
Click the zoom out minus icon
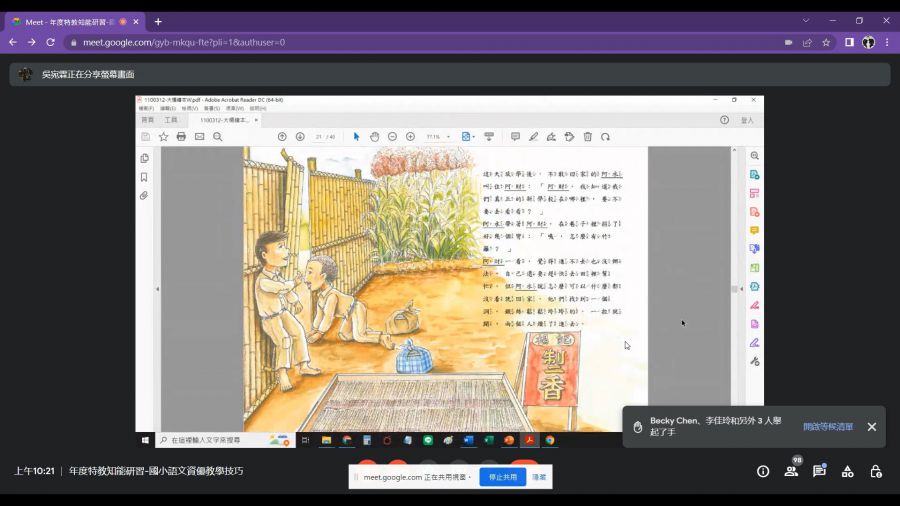click(393, 137)
